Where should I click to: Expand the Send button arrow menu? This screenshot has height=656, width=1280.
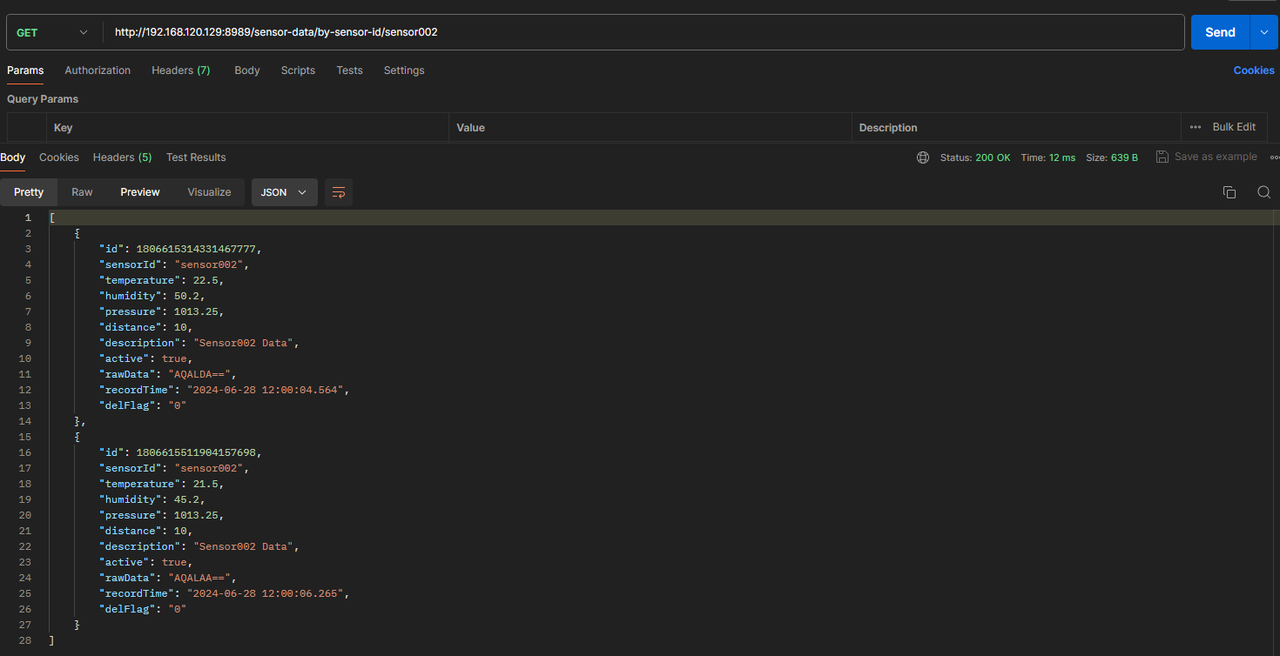1264,32
